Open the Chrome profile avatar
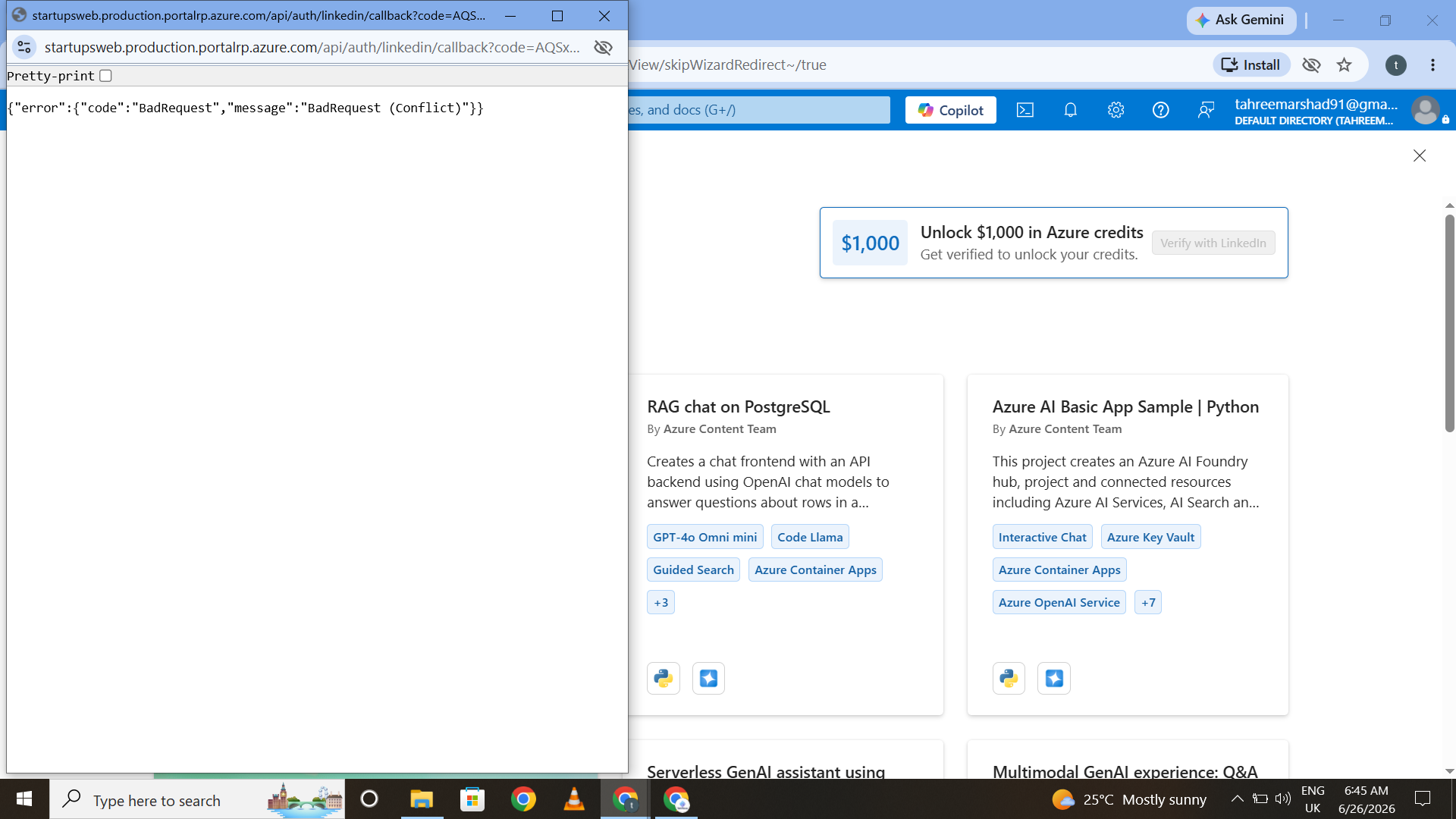 (1396, 65)
